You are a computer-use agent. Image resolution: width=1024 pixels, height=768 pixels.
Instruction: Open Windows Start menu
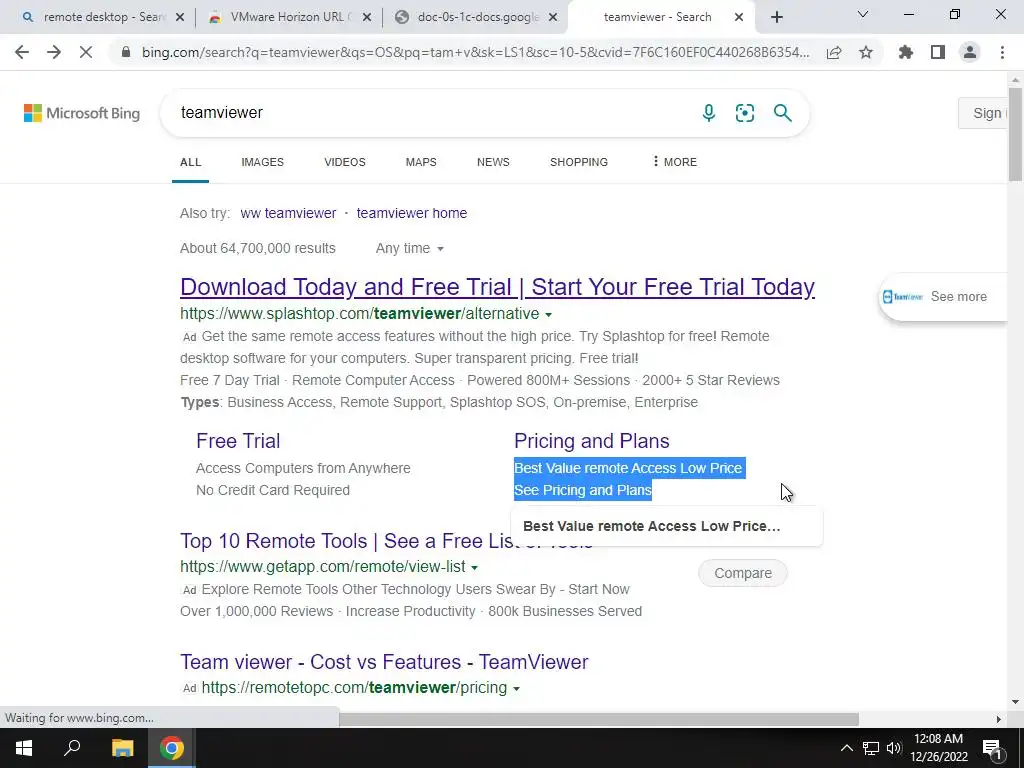point(24,748)
